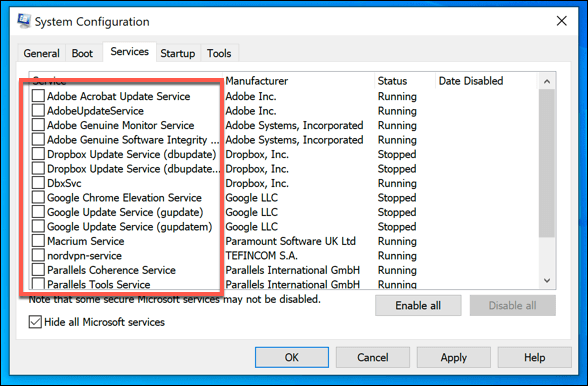
Task: Uncheck Hide all Microsoft services
Action: pyautogui.click(x=35, y=322)
